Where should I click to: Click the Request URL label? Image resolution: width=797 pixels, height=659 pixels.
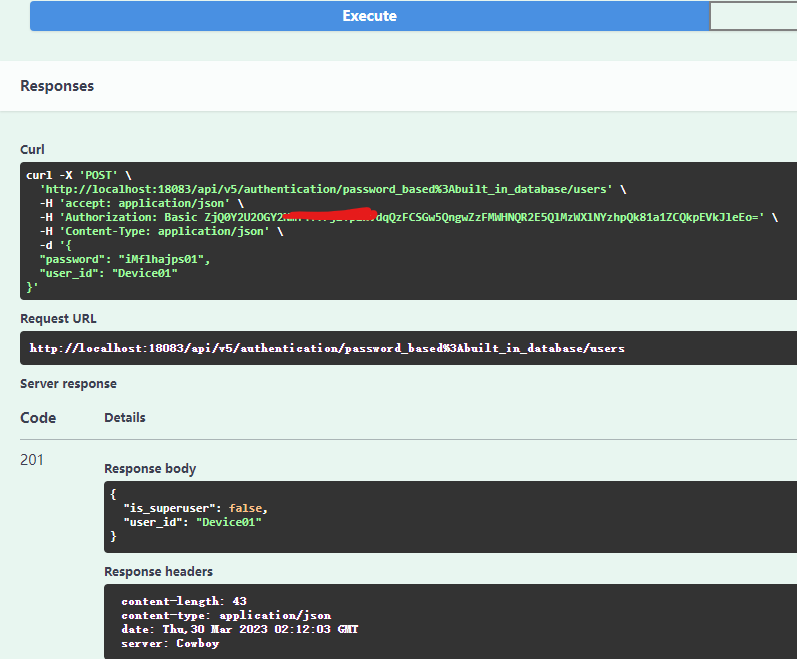[x=58, y=319]
